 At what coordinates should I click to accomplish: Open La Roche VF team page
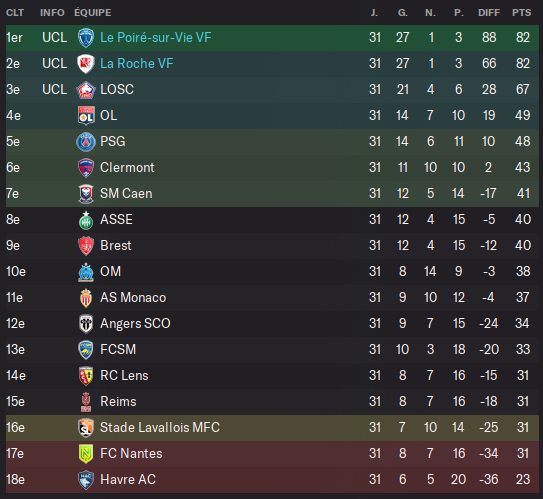tap(136, 63)
